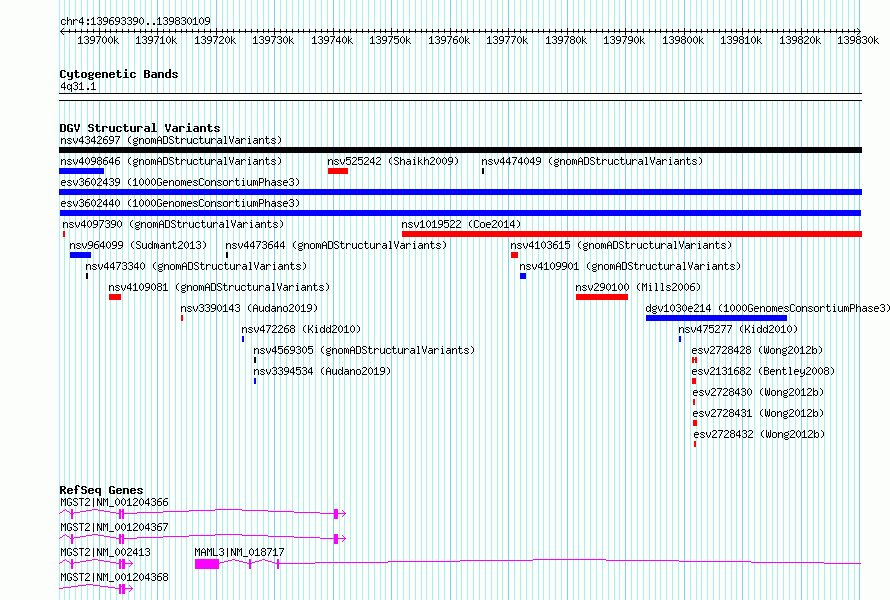Click the blue nsv4098646 variant bar

click(82, 171)
